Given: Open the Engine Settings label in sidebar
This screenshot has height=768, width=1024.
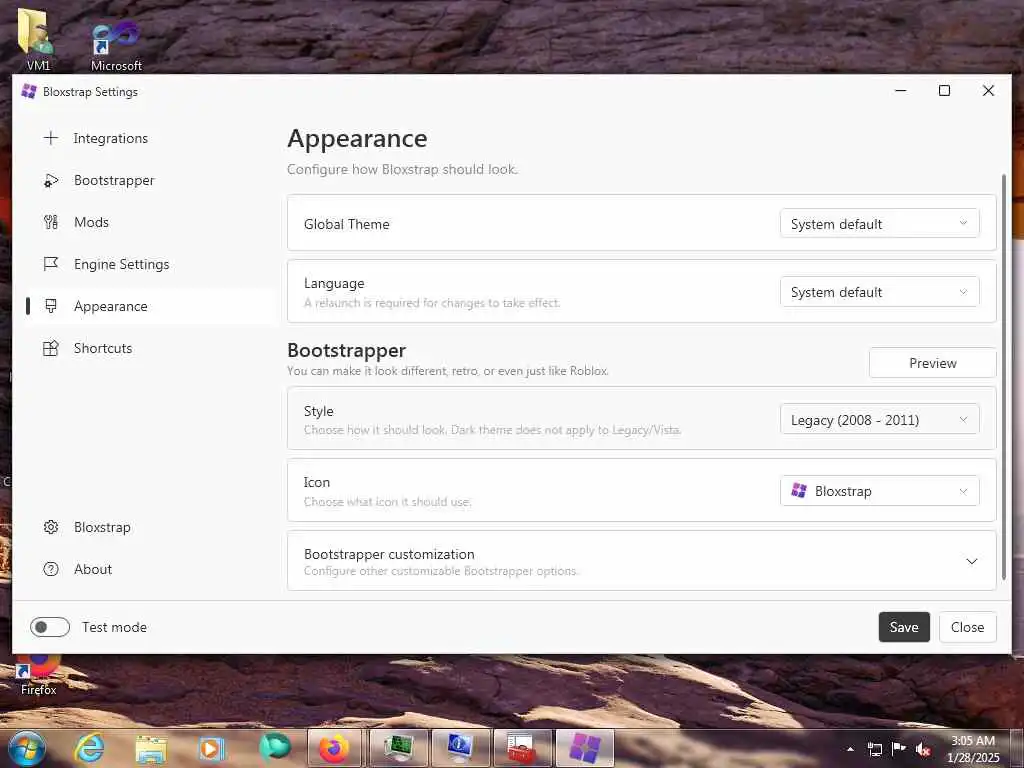Looking at the screenshot, I should tap(121, 264).
